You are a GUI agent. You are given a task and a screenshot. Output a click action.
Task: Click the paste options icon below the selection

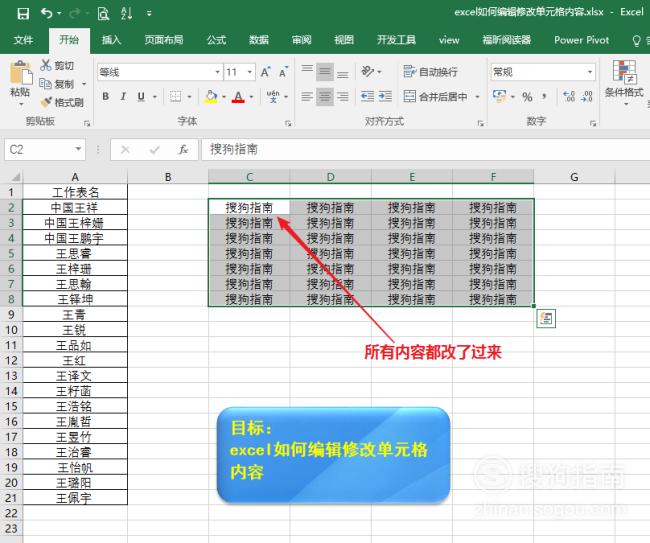pos(546,318)
